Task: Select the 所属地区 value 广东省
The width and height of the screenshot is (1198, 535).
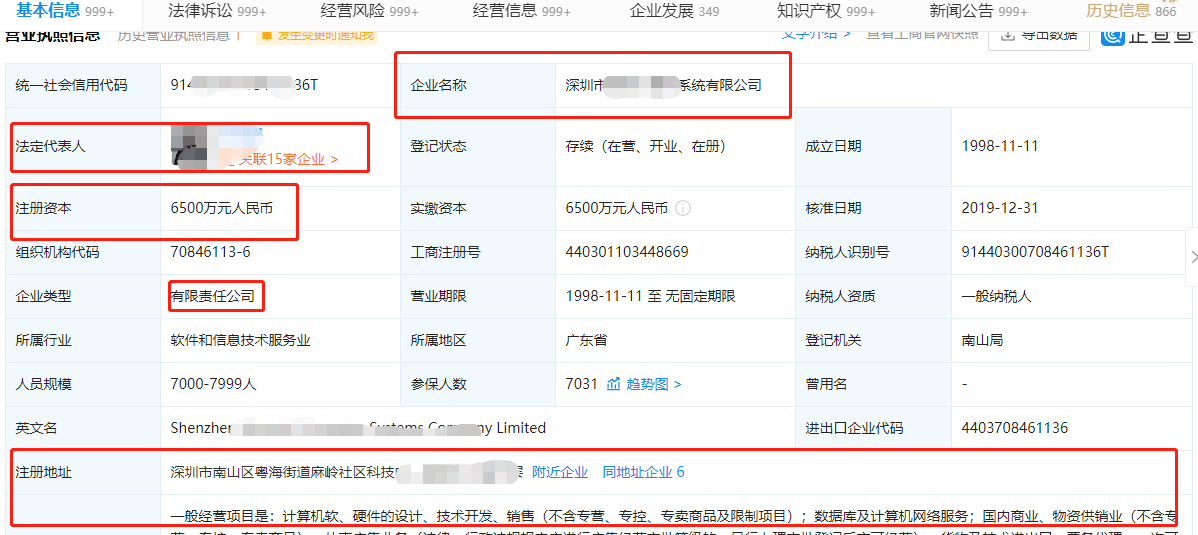Action: click(x=586, y=340)
